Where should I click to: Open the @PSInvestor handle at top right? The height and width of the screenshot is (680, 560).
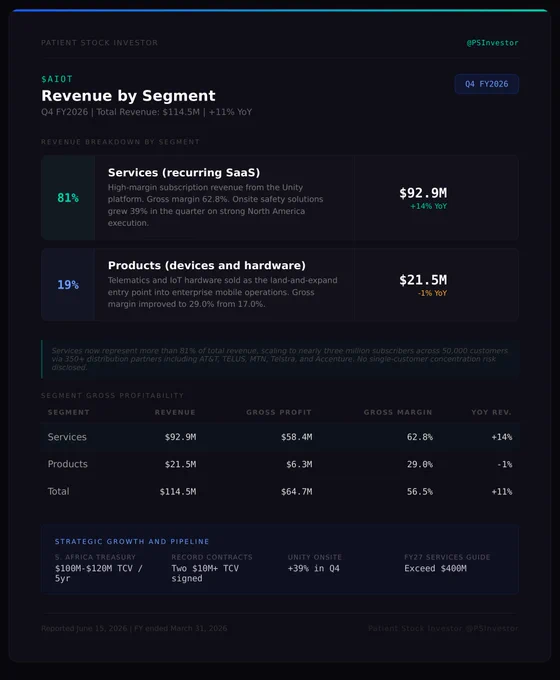coord(492,43)
